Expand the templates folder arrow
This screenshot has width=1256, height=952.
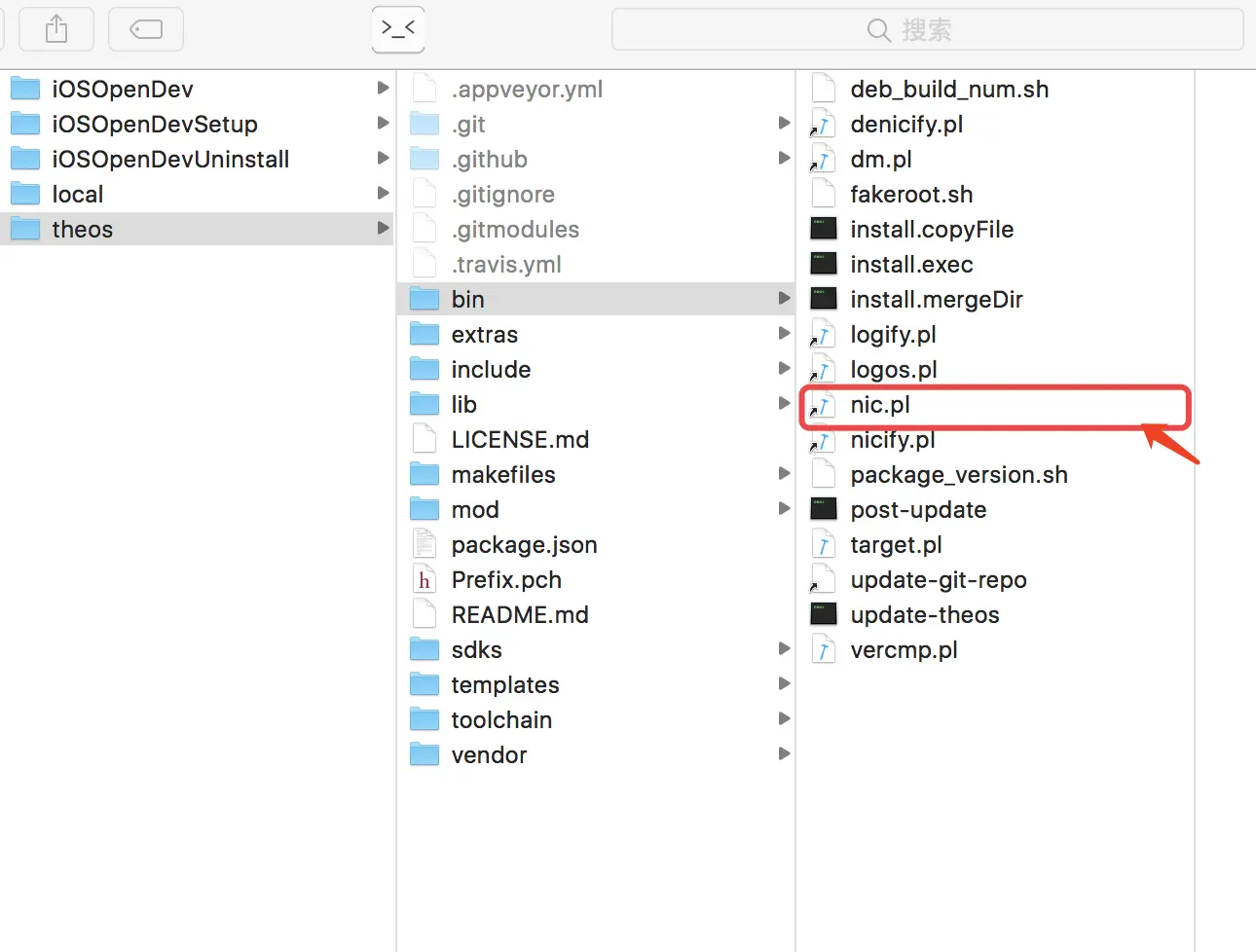[784, 683]
